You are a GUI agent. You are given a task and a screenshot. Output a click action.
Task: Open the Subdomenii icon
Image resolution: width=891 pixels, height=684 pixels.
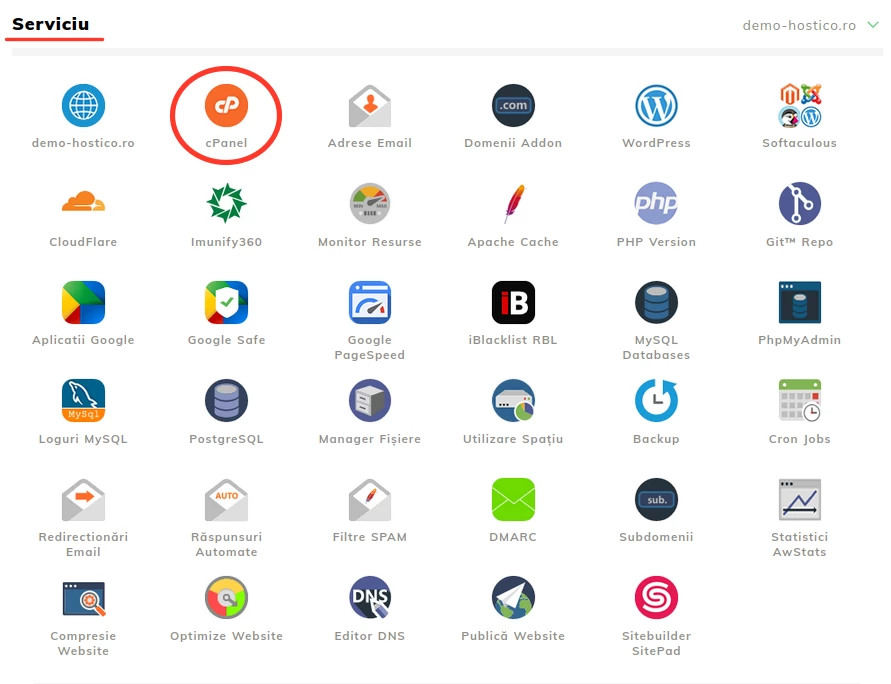point(656,499)
